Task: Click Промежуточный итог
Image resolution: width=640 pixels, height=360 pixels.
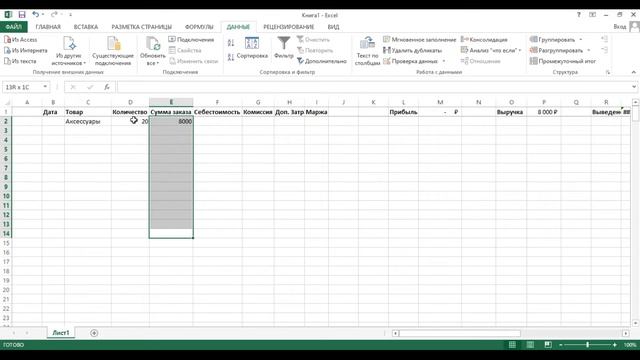Action: (563, 61)
